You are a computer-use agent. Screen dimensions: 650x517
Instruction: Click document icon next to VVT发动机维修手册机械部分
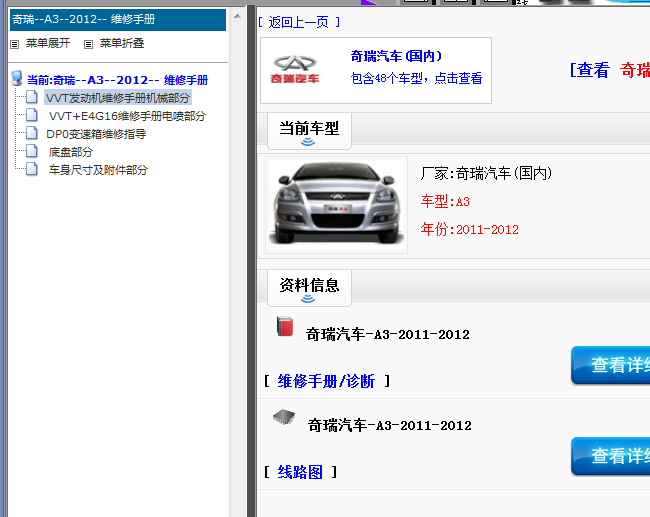click(x=32, y=97)
